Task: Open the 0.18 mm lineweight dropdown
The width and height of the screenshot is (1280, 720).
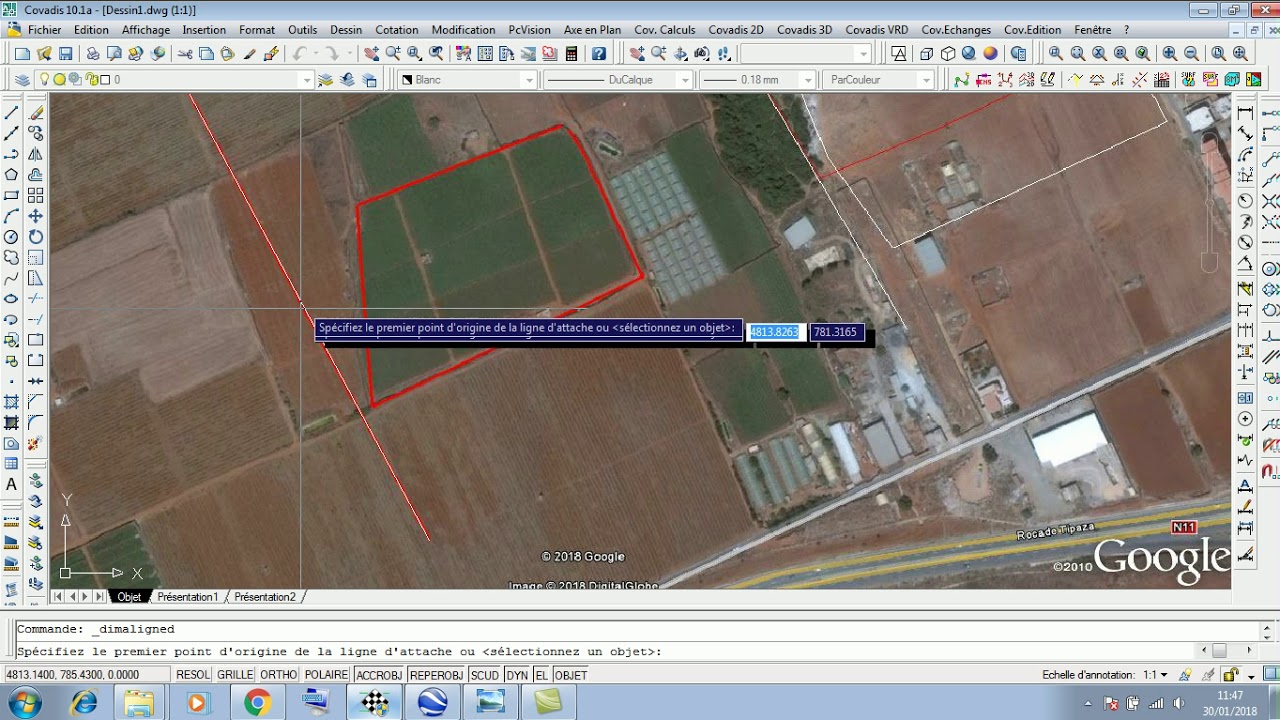Action: point(757,80)
